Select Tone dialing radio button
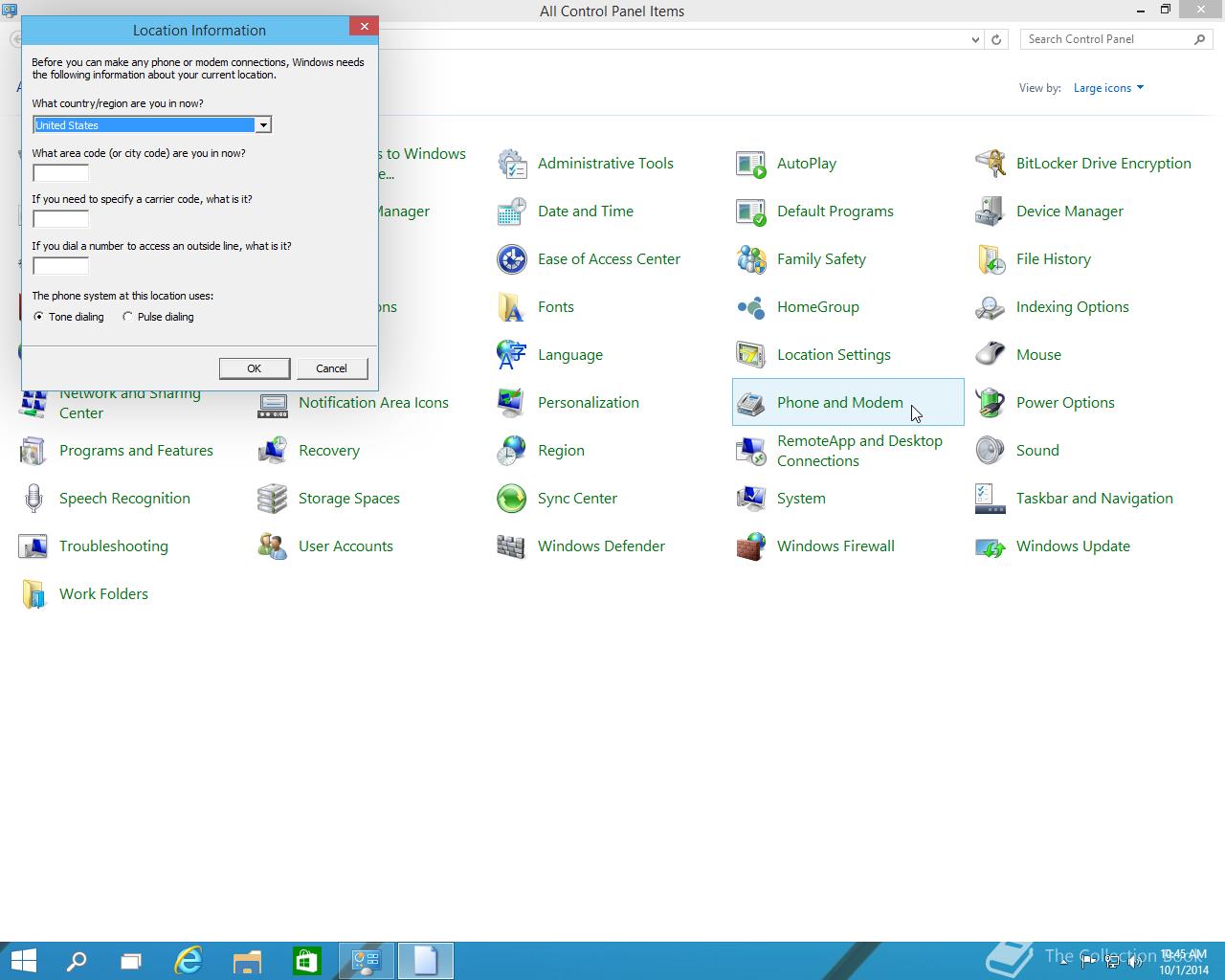The image size is (1225, 980). pos(38,317)
